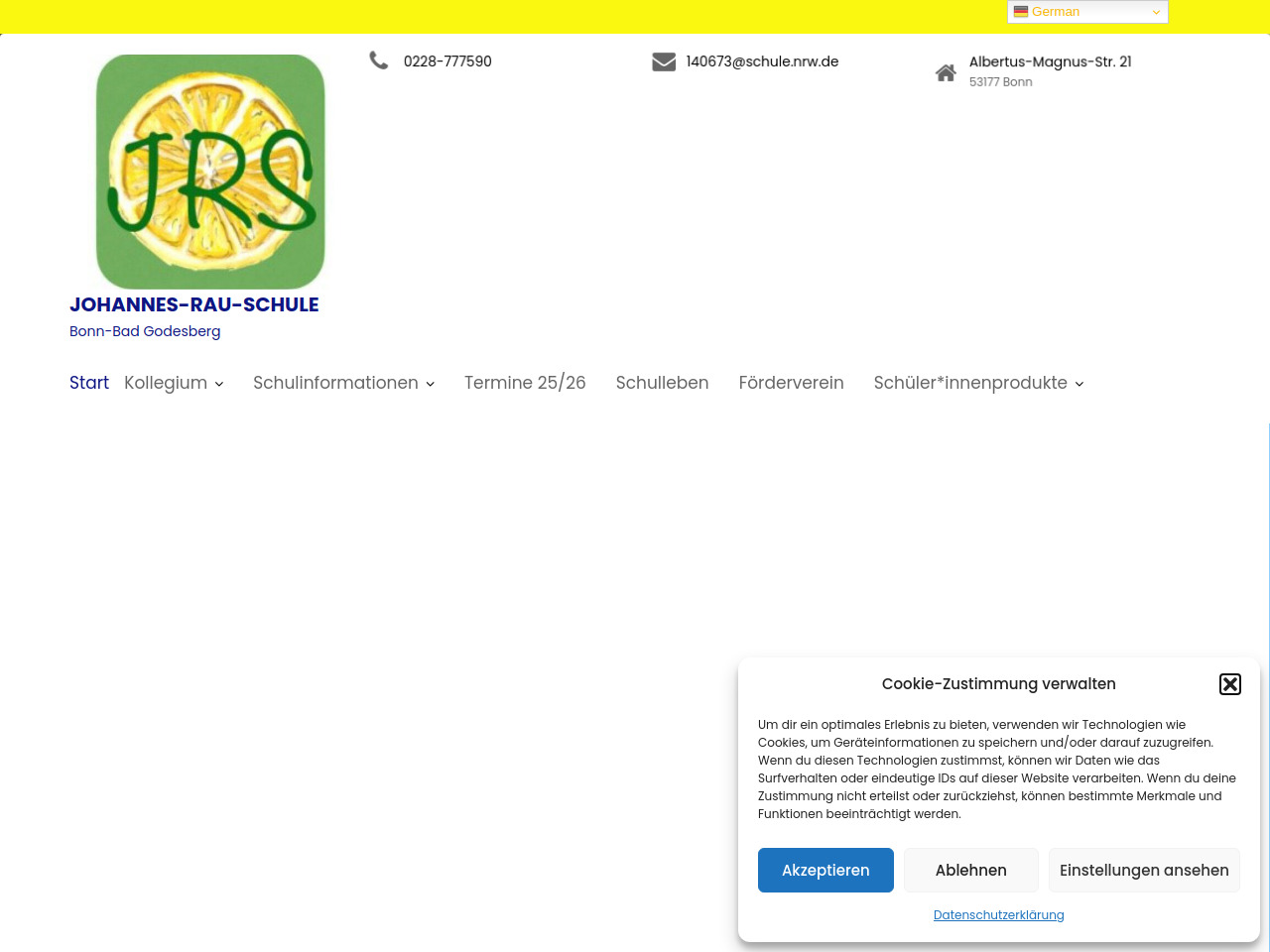Click the JOHANNES-RAU-SCHULE site title
1270x952 pixels.
coord(194,304)
